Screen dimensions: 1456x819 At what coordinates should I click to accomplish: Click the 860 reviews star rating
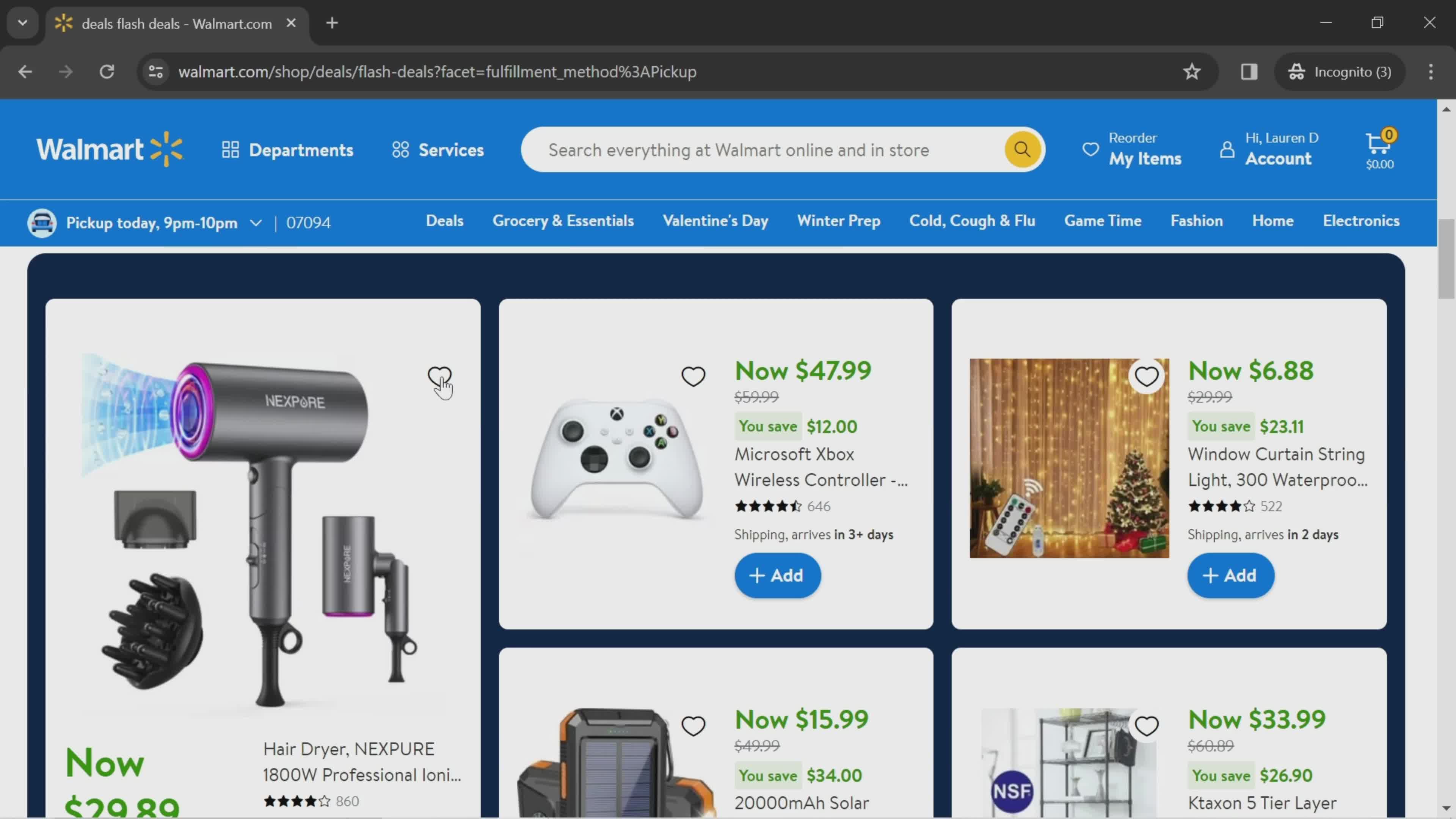(311, 801)
